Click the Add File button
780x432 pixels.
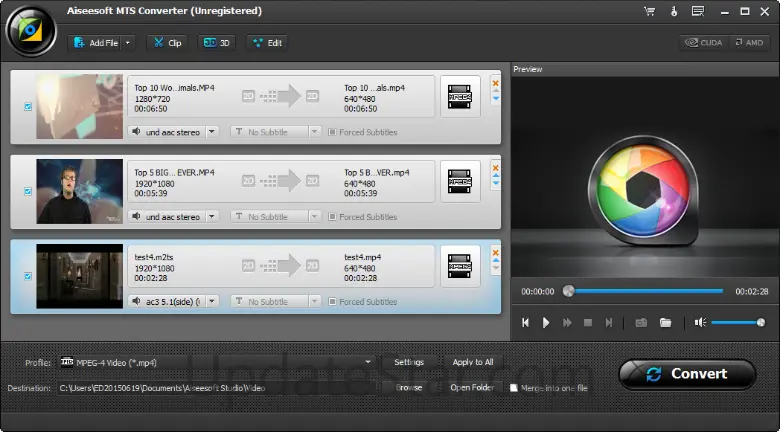point(96,43)
